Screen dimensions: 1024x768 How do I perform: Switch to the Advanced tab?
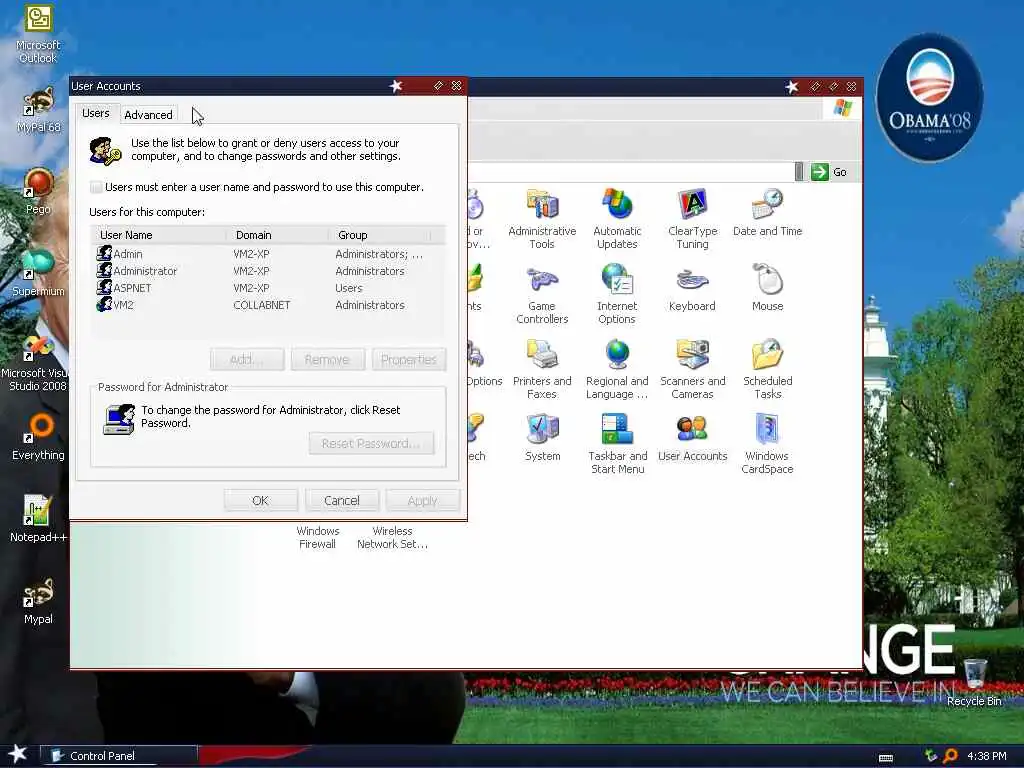(x=148, y=115)
